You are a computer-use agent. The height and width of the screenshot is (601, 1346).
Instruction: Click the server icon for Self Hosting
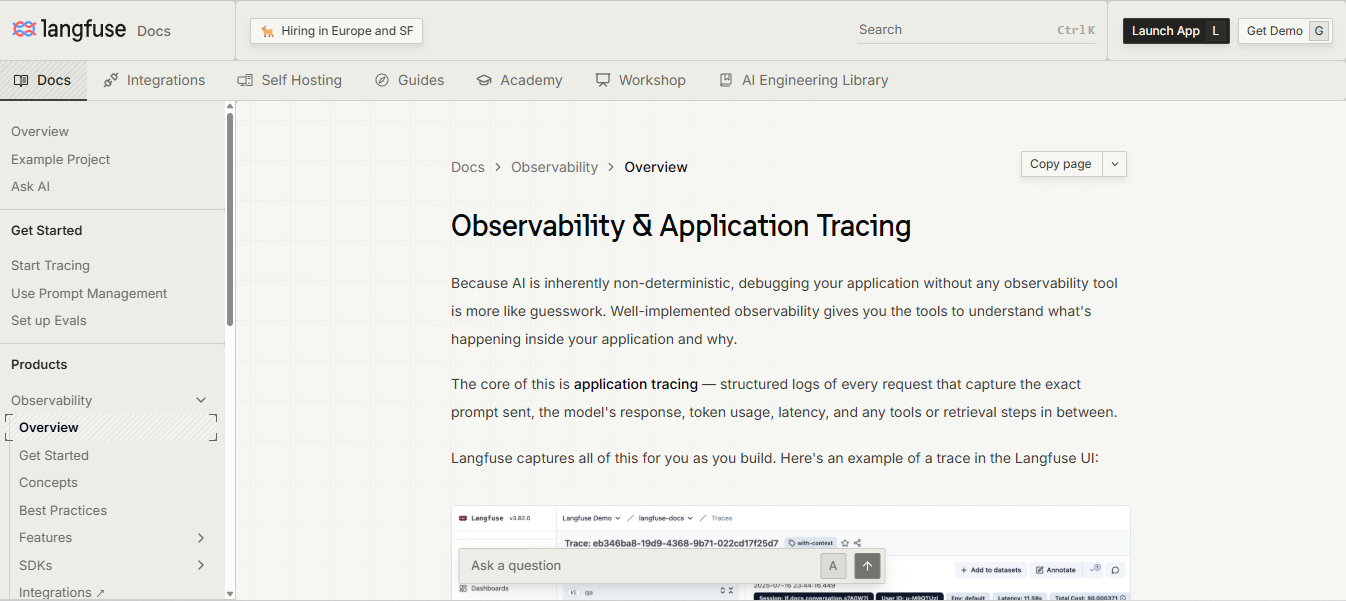coord(245,80)
